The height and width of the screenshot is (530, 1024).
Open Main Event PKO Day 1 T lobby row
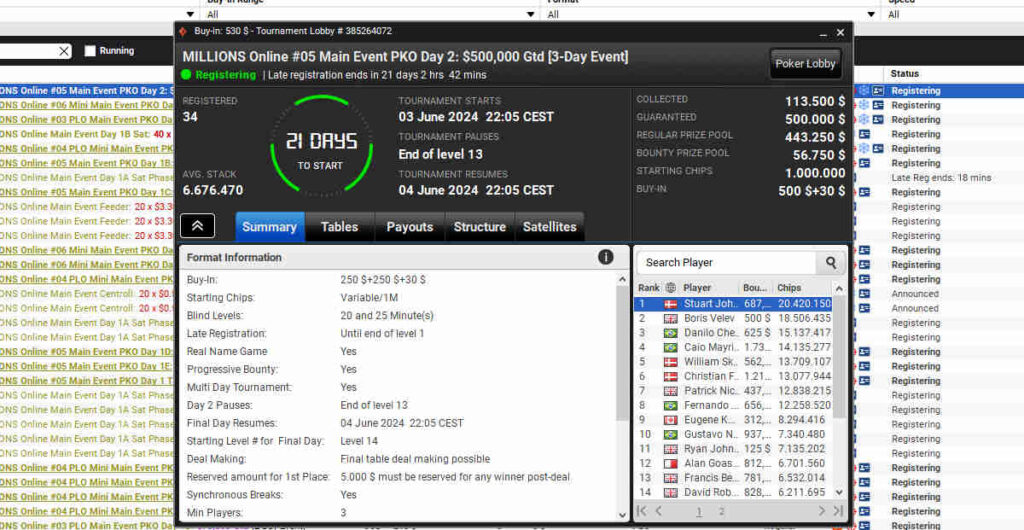pos(87,381)
